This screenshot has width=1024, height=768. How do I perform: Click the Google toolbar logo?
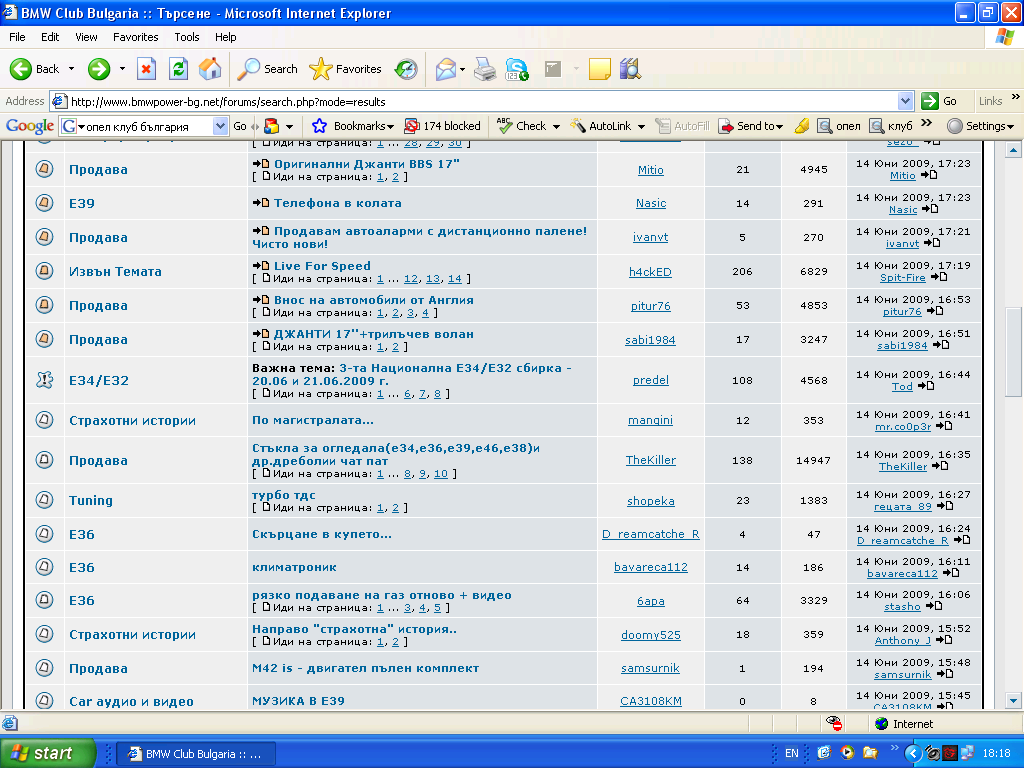tap(29, 126)
